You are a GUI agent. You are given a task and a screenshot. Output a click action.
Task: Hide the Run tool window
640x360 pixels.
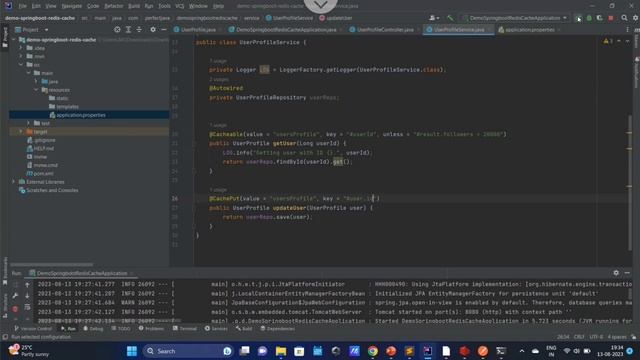coord(627,273)
